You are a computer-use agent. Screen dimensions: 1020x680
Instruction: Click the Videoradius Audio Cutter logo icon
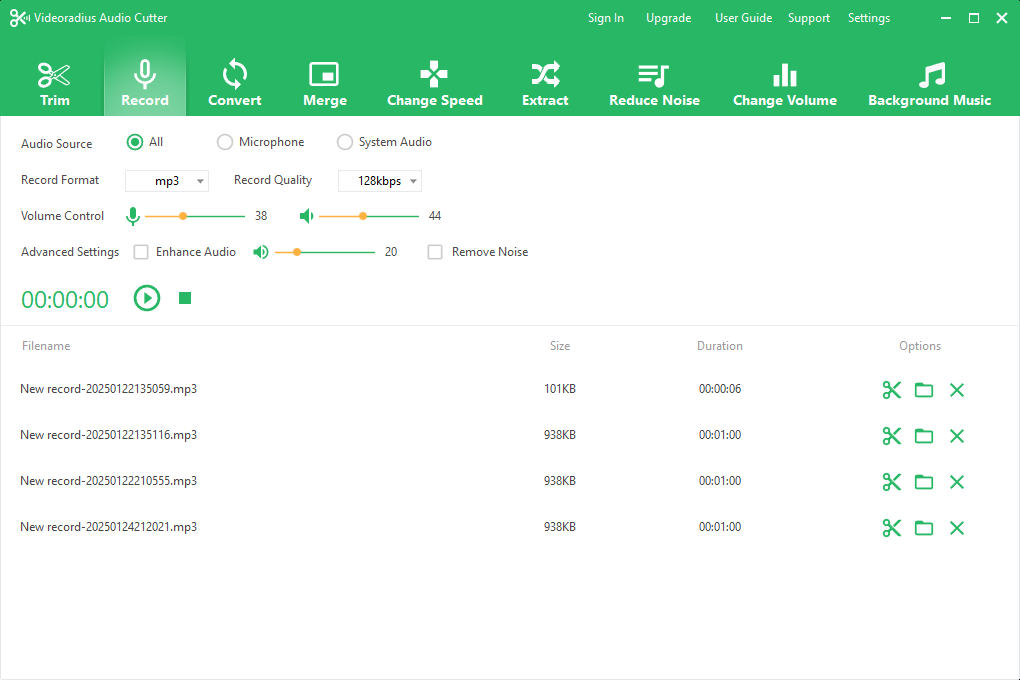coord(19,18)
